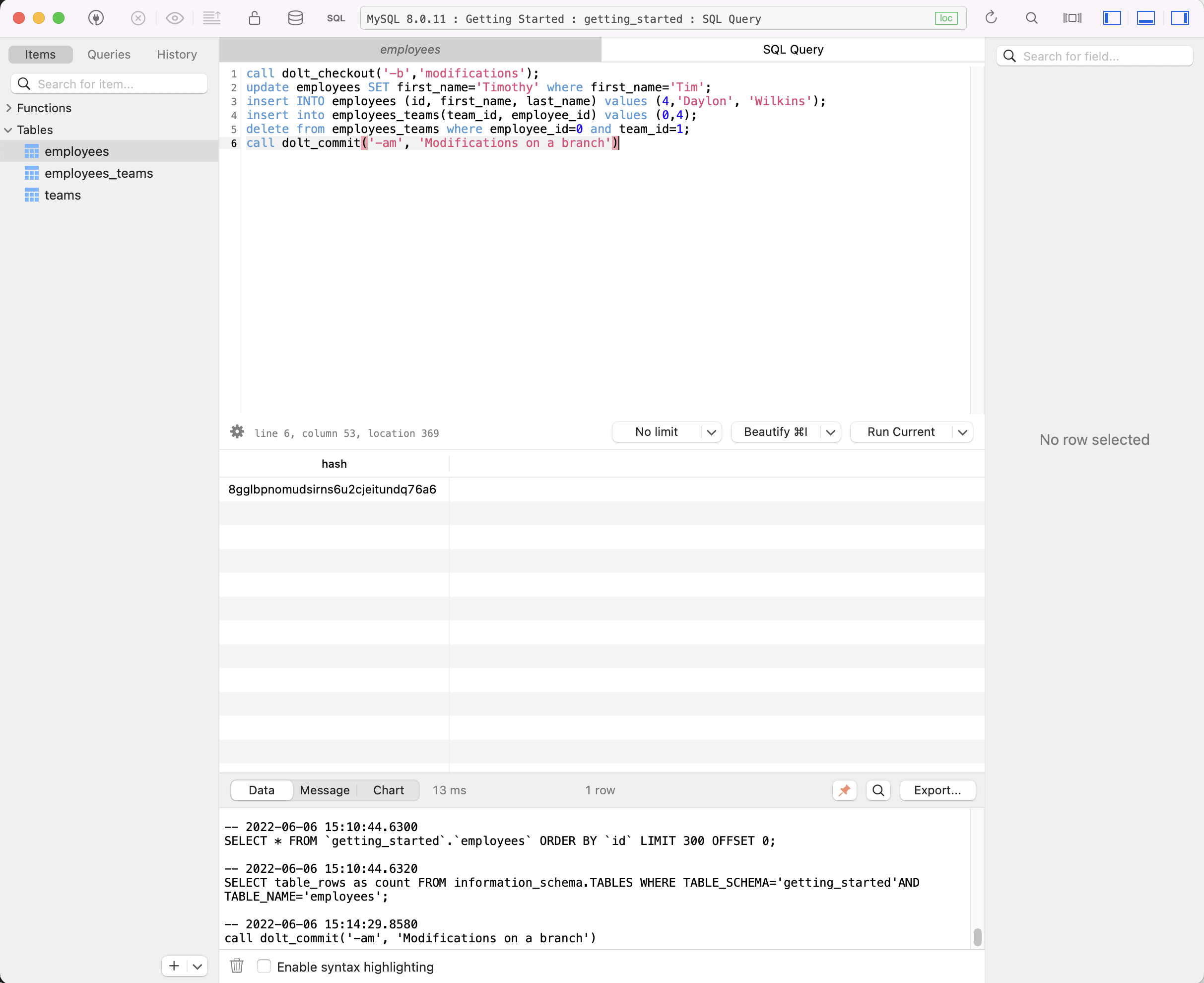Click the Run Current button
The width and height of the screenshot is (1204, 983).
900,431
